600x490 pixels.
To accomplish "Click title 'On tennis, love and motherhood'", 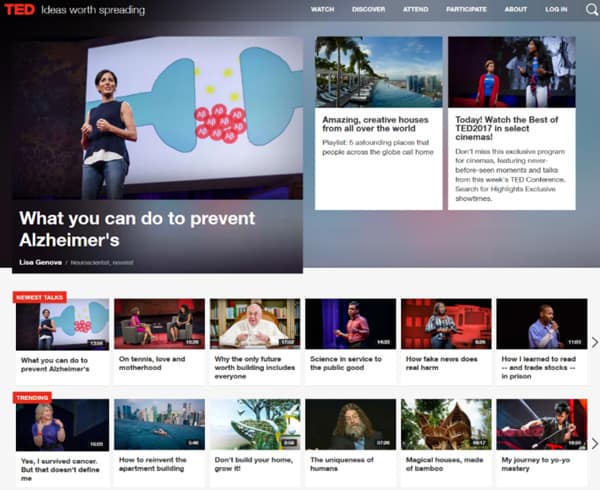I will click(152, 363).
